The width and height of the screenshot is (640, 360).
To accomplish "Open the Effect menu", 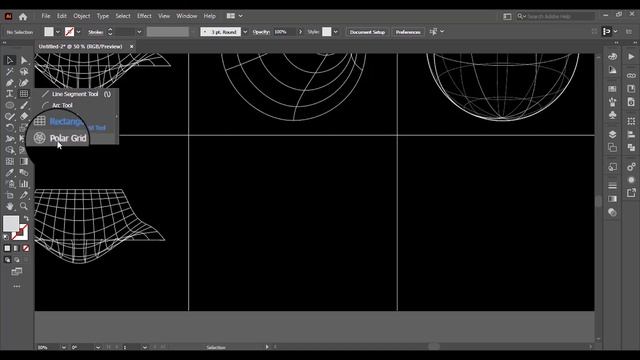I will coord(144,16).
